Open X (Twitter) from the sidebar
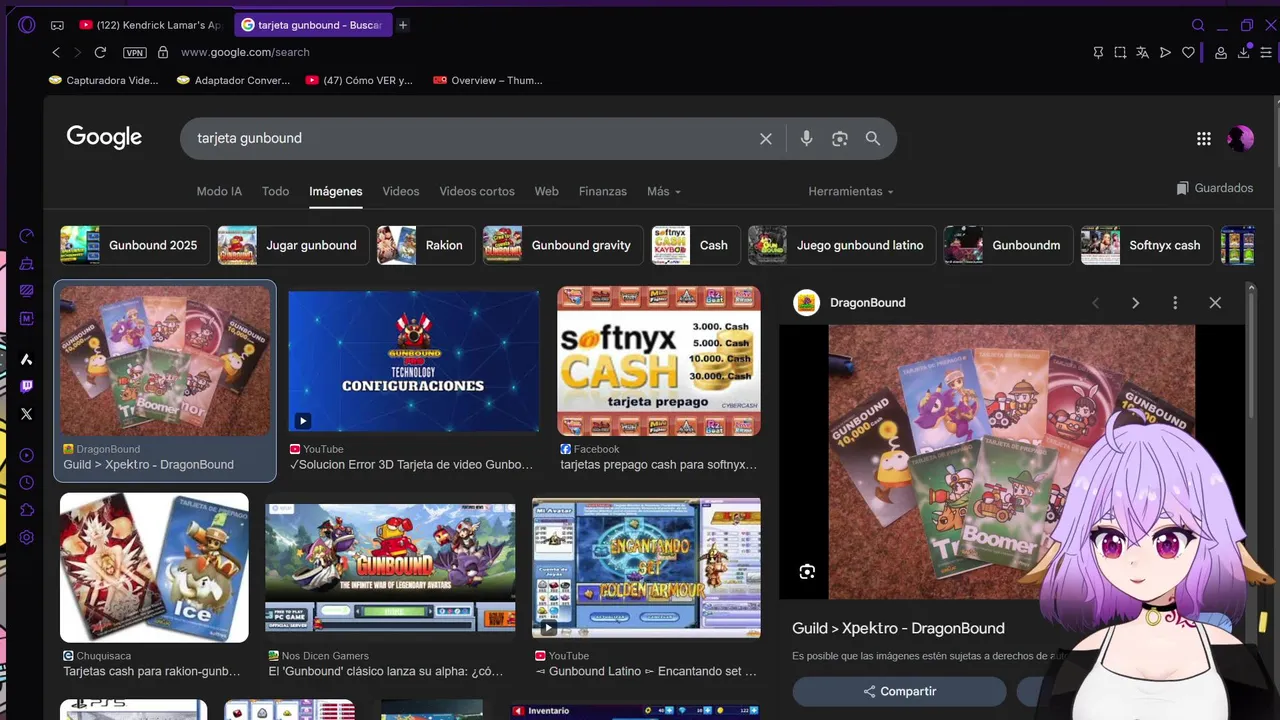Image resolution: width=1280 pixels, height=720 pixels. click(27, 413)
